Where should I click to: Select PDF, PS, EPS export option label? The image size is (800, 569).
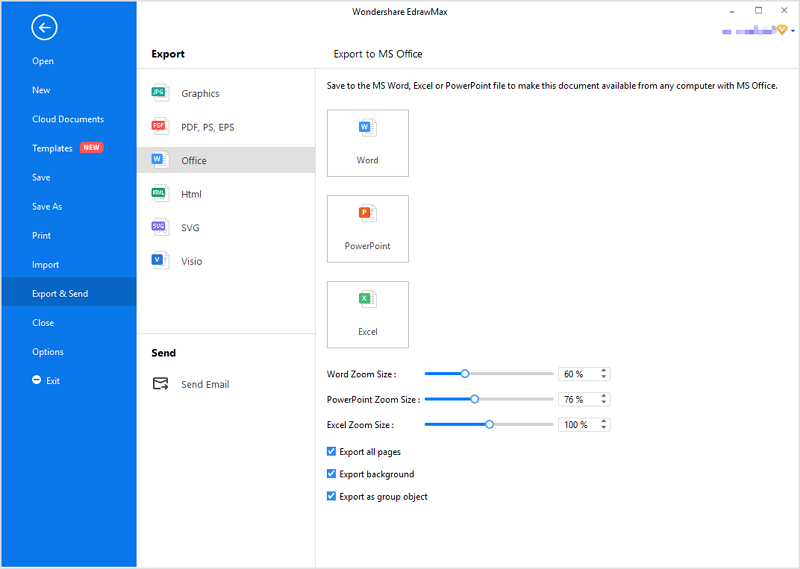208,127
